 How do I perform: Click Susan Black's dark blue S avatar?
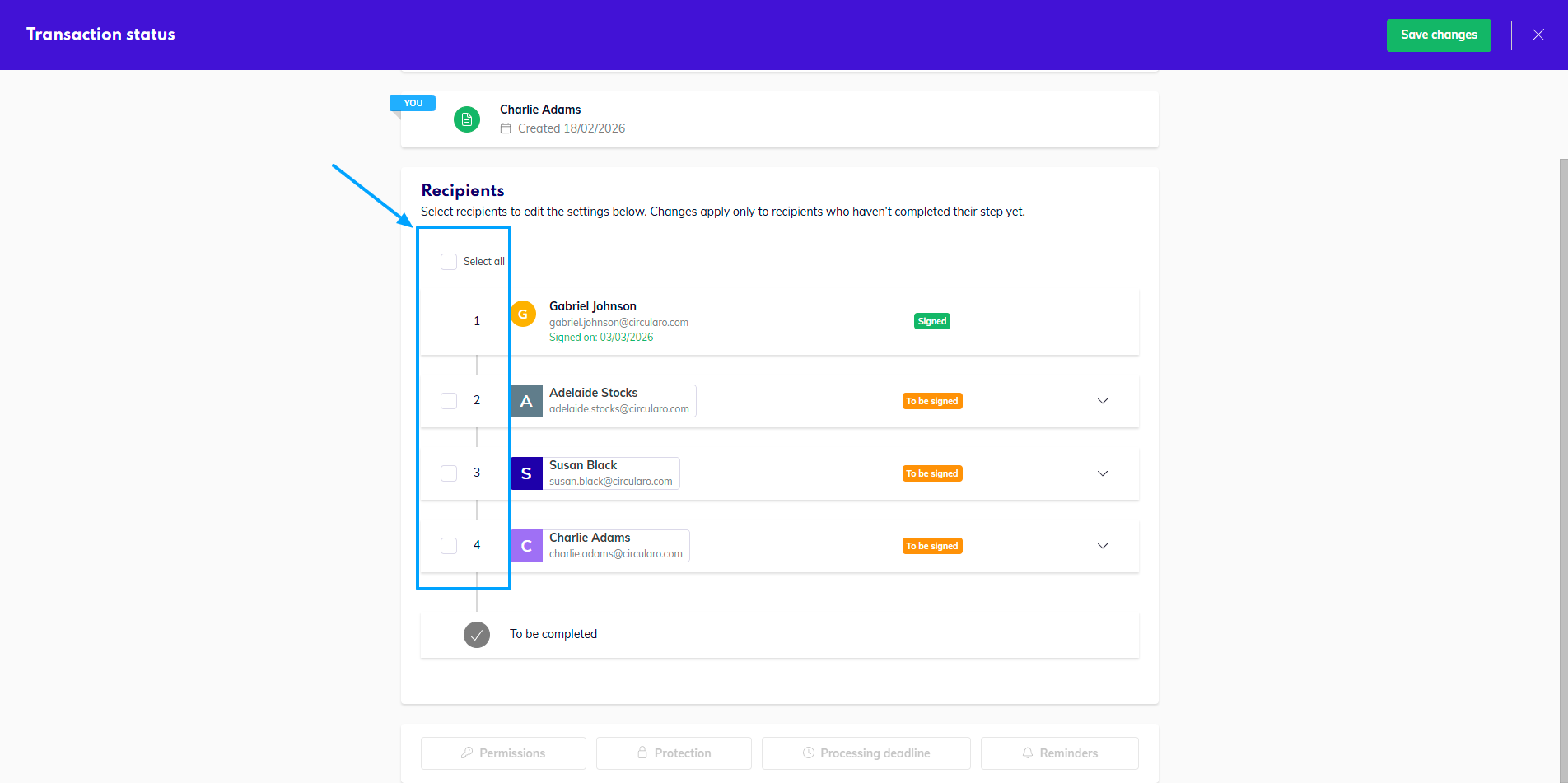pyautogui.click(x=527, y=473)
